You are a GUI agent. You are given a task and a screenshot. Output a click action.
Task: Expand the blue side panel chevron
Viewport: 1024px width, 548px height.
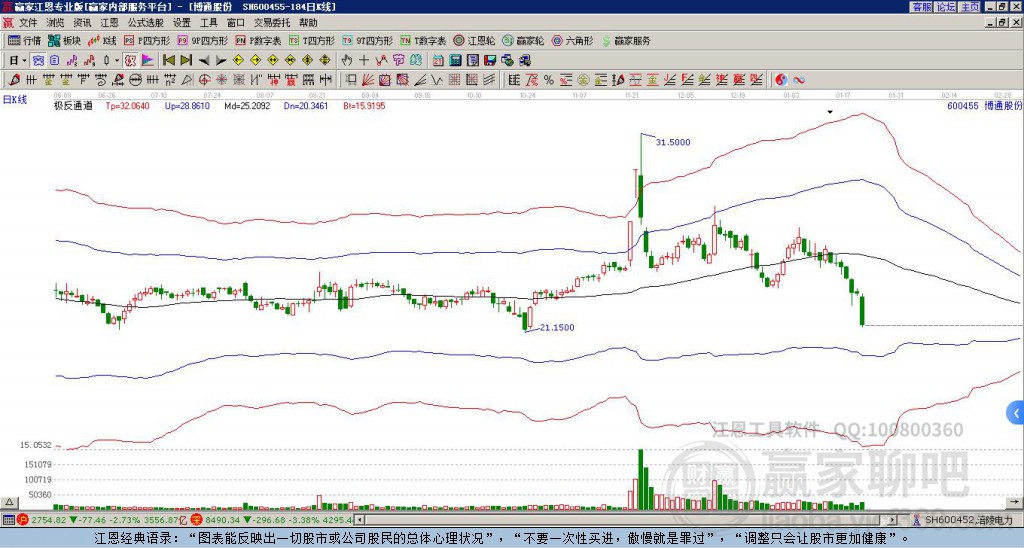pyautogui.click(x=1016, y=413)
